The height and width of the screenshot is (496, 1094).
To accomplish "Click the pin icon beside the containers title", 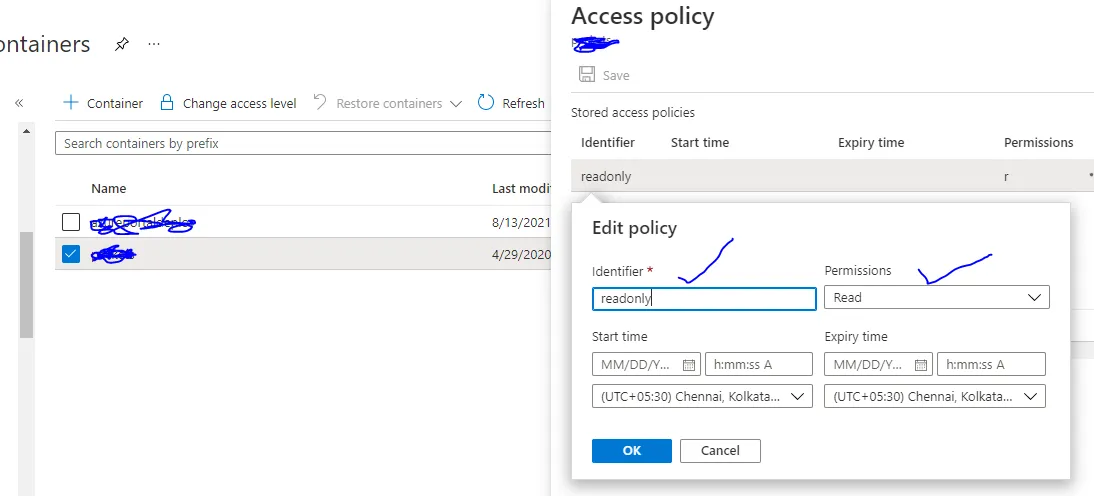I will pyautogui.click(x=122, y=44).
